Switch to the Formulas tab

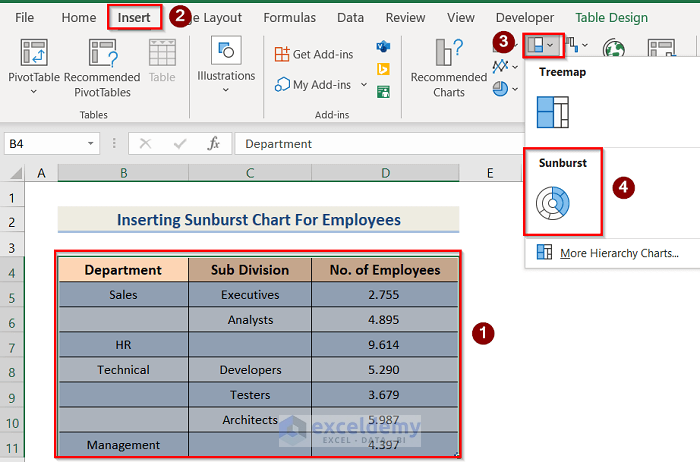point(289,18)
